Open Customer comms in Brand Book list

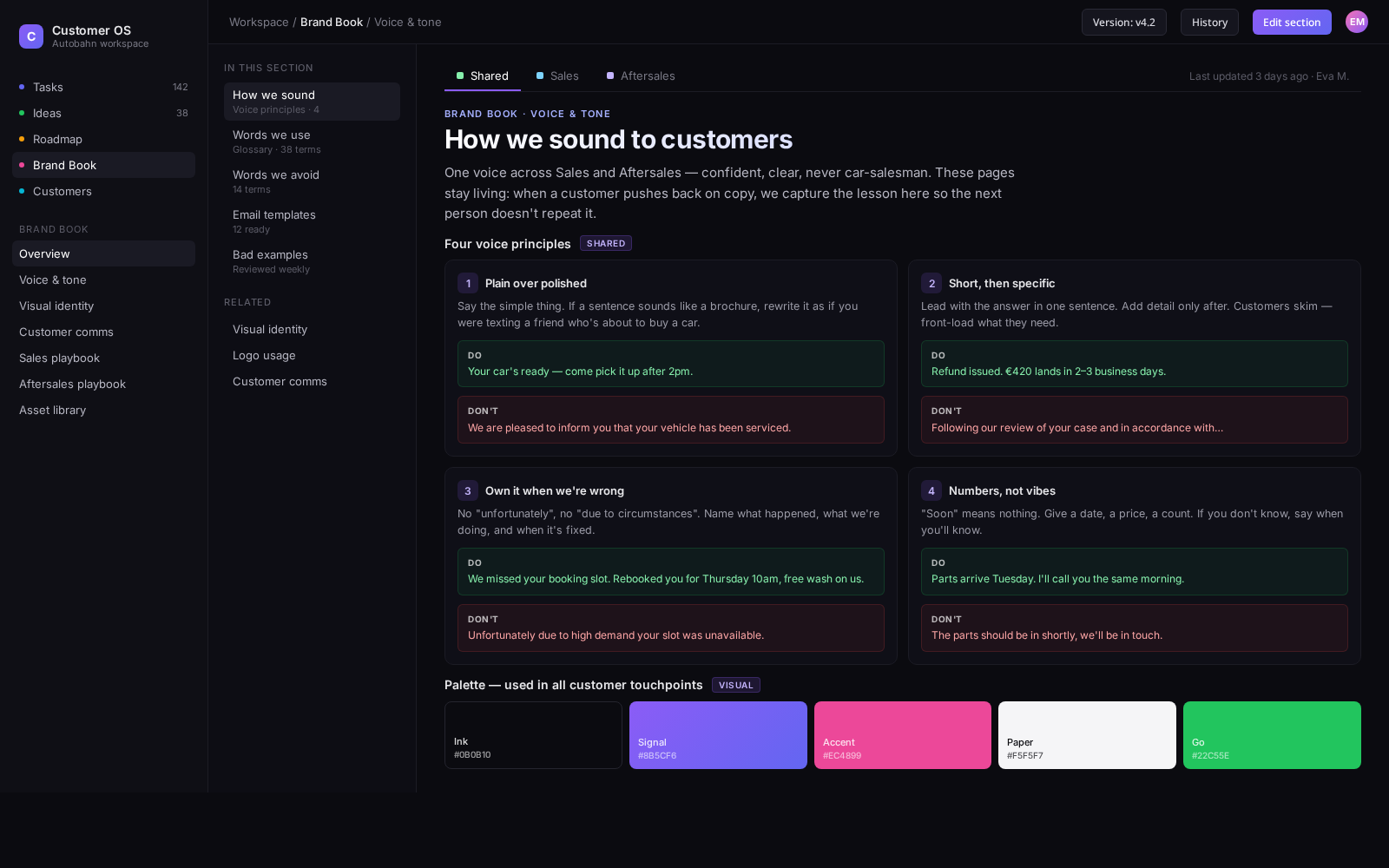pyautogui.click(x=103, y=332)
